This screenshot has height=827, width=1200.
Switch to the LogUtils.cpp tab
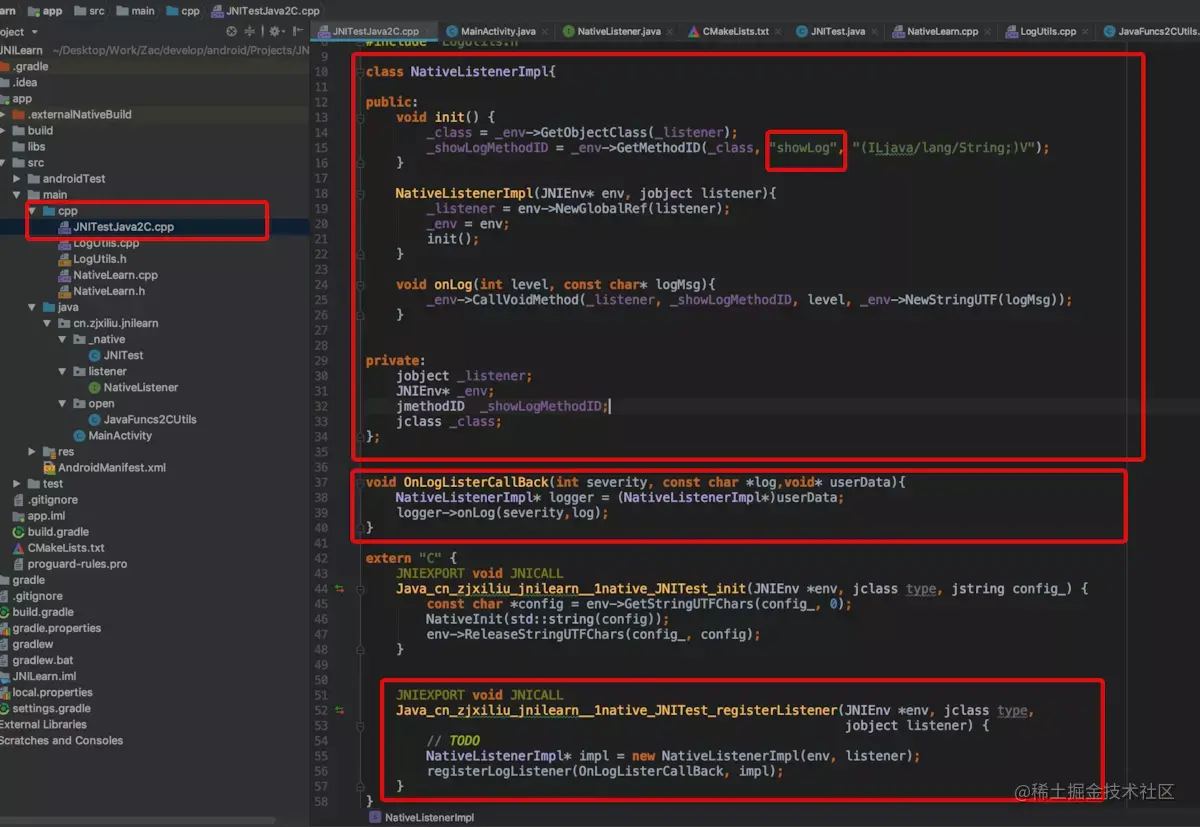[1047, 32]
